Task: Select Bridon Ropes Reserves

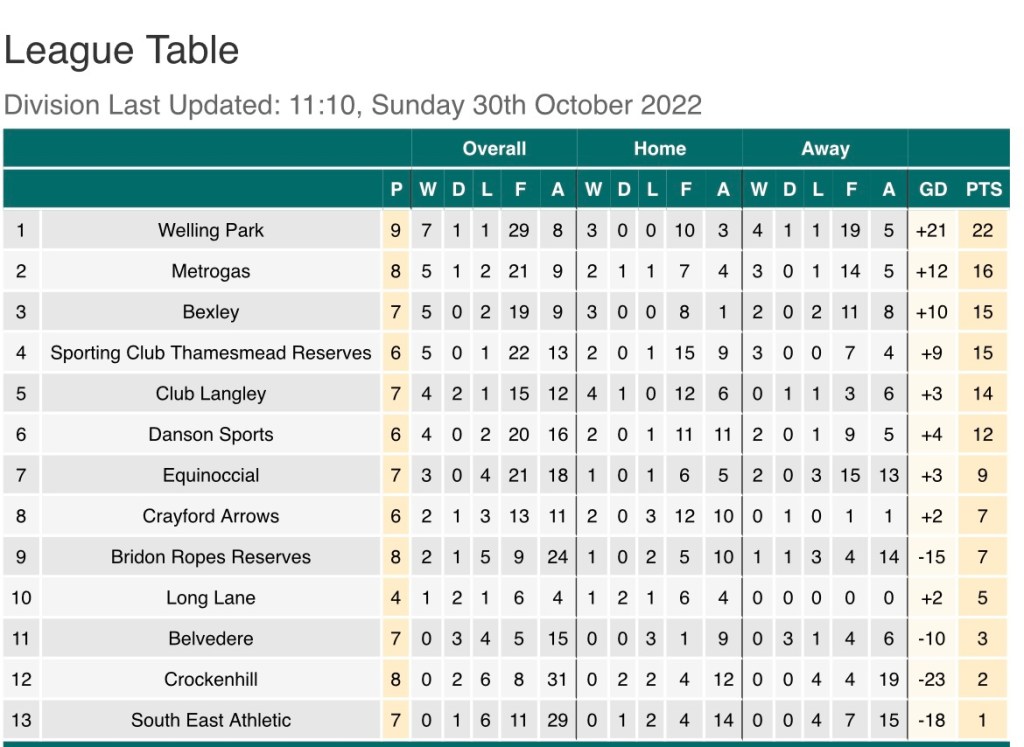Action: tap(211, 557)
